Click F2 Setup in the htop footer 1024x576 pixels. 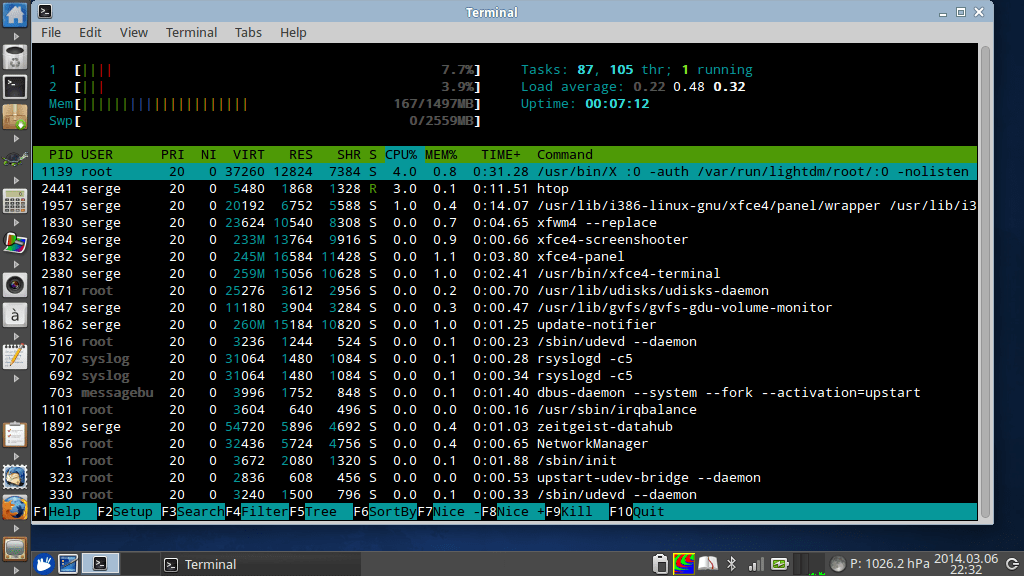129,511
